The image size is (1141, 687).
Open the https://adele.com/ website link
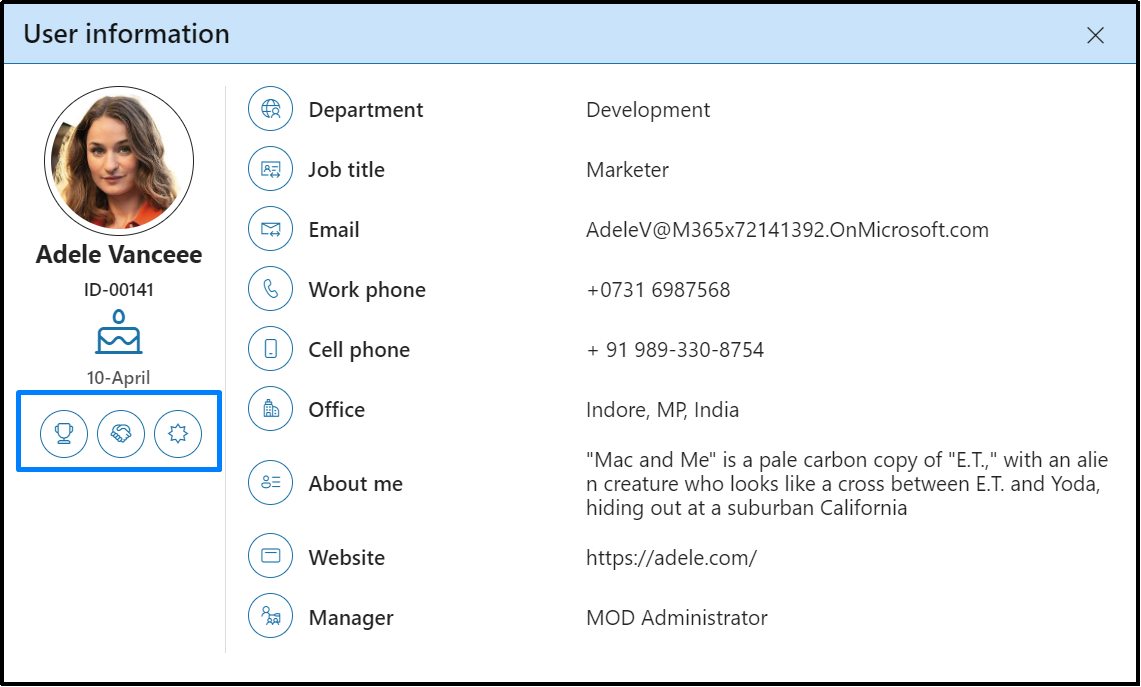(671, 557)
